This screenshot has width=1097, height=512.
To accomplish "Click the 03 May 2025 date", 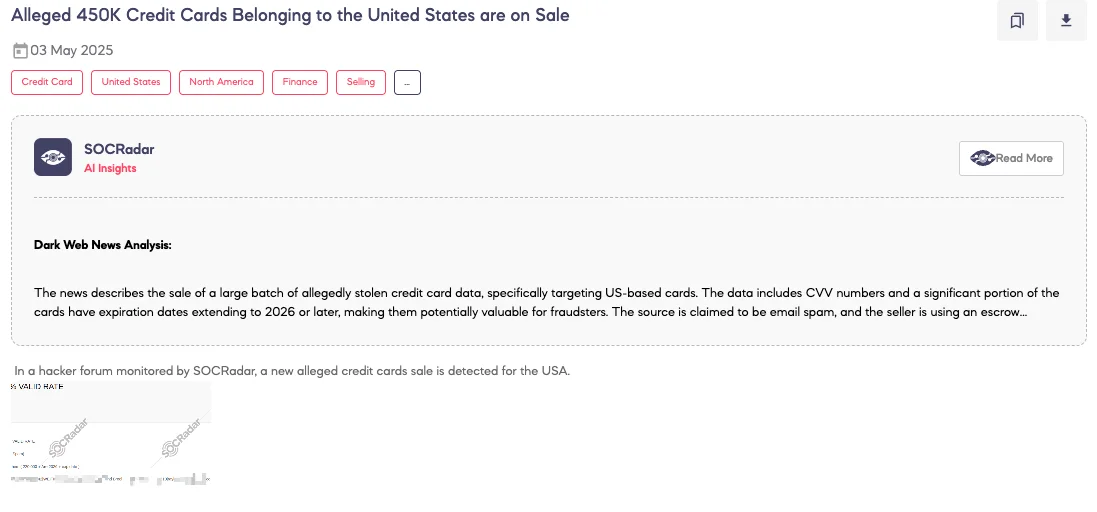I will pos(71,50).
